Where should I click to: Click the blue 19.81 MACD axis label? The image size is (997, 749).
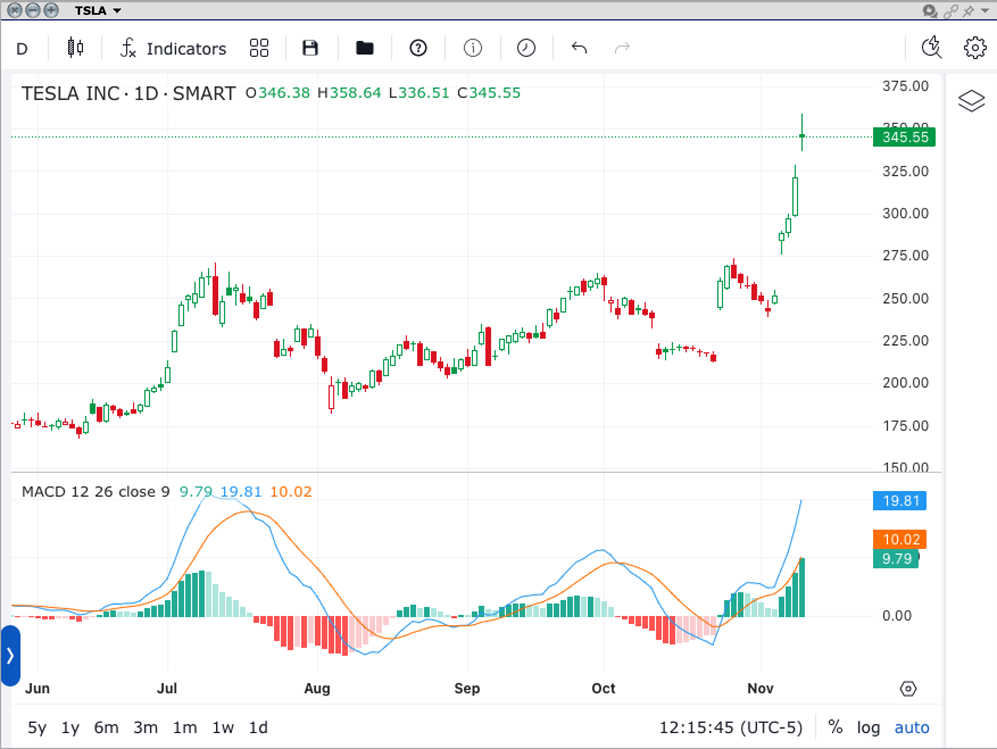[x=900, y=500]
